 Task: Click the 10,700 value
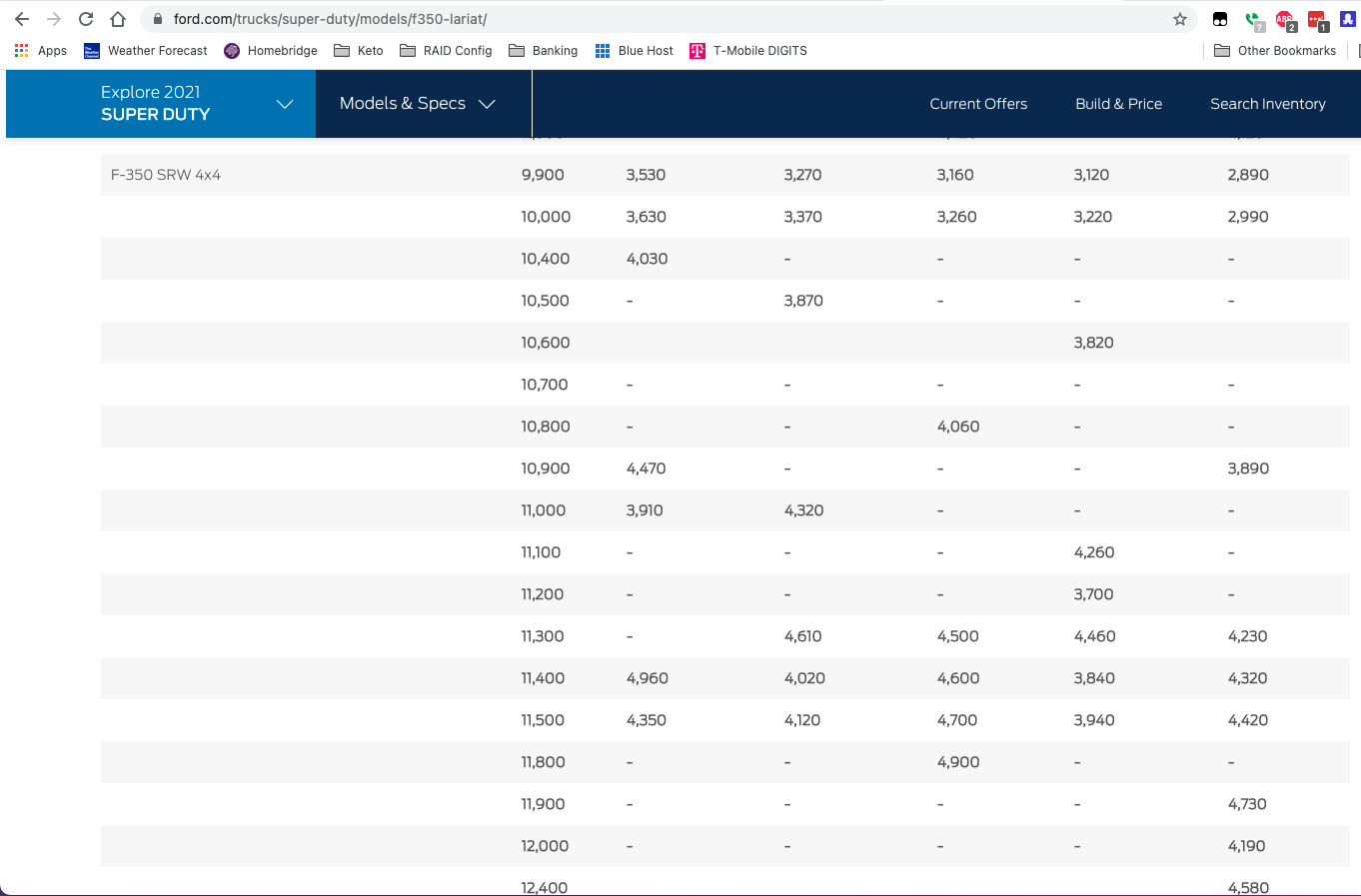[545, 385]
